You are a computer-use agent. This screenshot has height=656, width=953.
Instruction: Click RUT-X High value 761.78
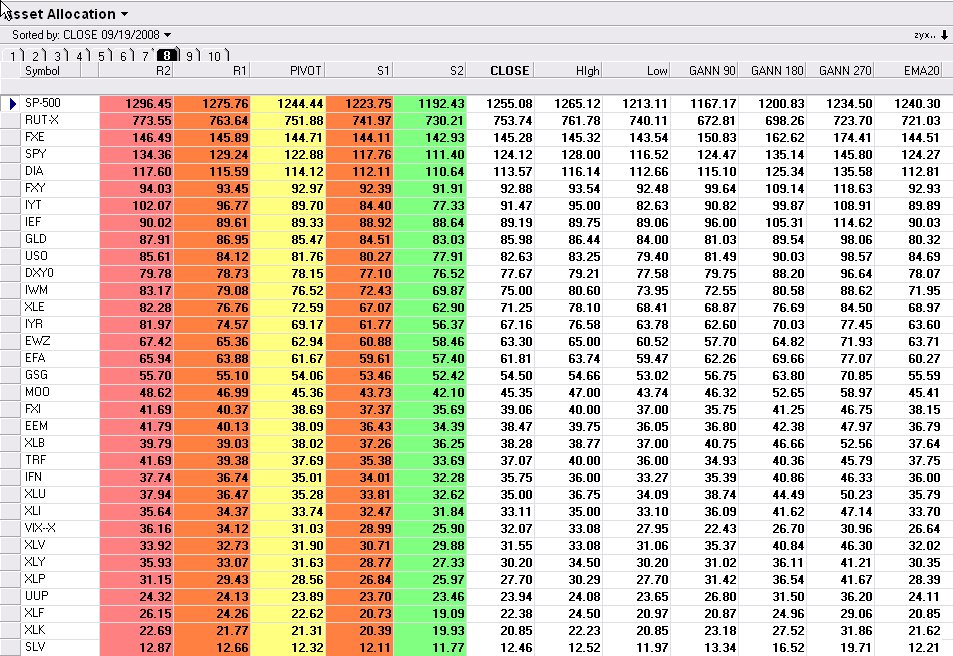point(581,121)
